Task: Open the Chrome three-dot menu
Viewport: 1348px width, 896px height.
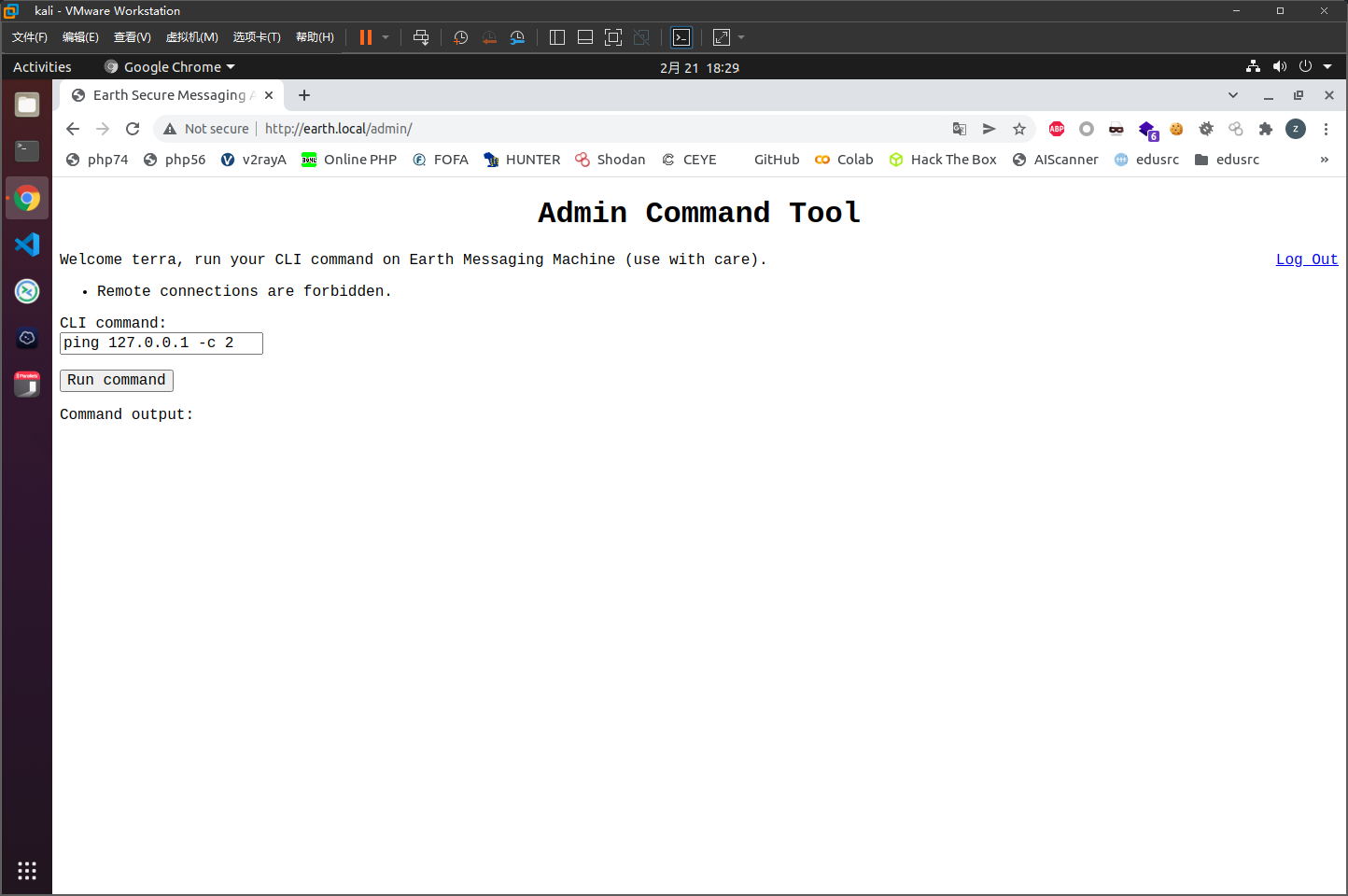Action: (1326, 129)
